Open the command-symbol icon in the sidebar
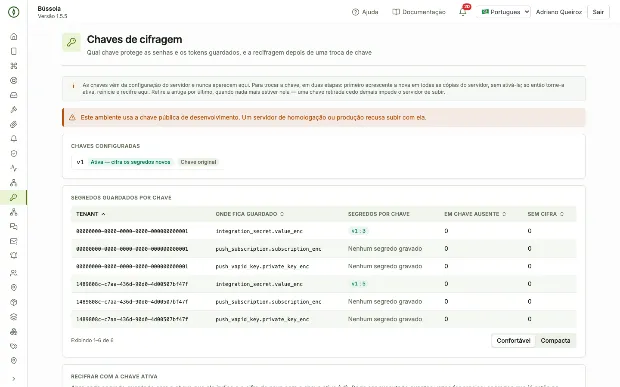The height and width of the screenshot is (387, 620). click(x=13, y=66)
